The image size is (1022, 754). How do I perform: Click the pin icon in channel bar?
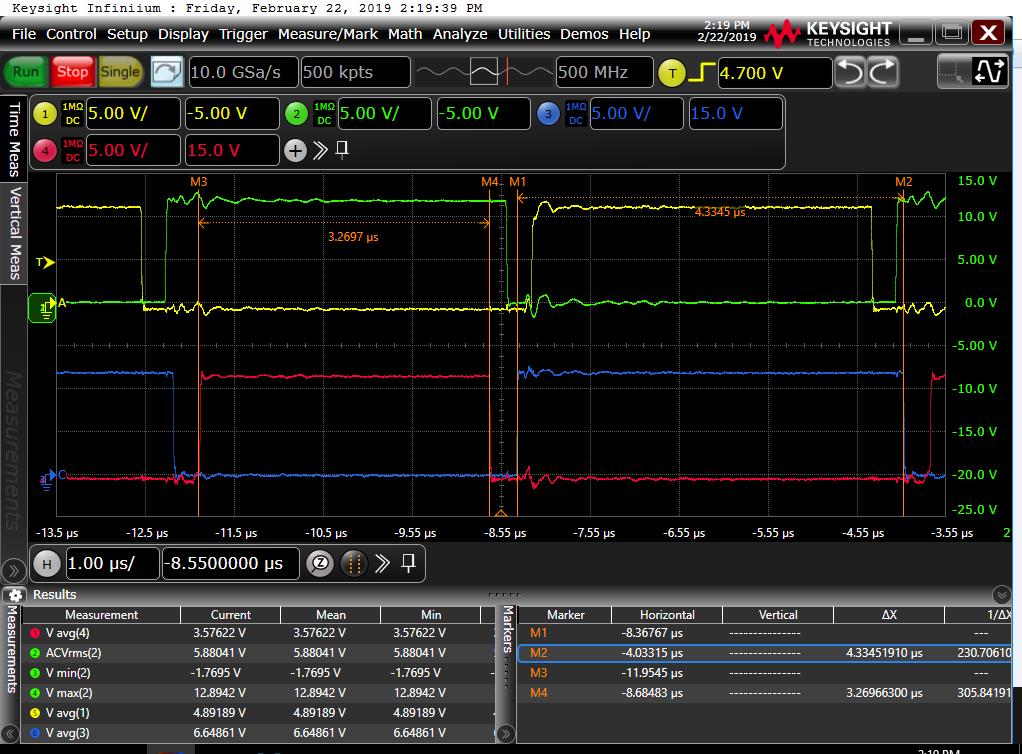pos(342,150)
